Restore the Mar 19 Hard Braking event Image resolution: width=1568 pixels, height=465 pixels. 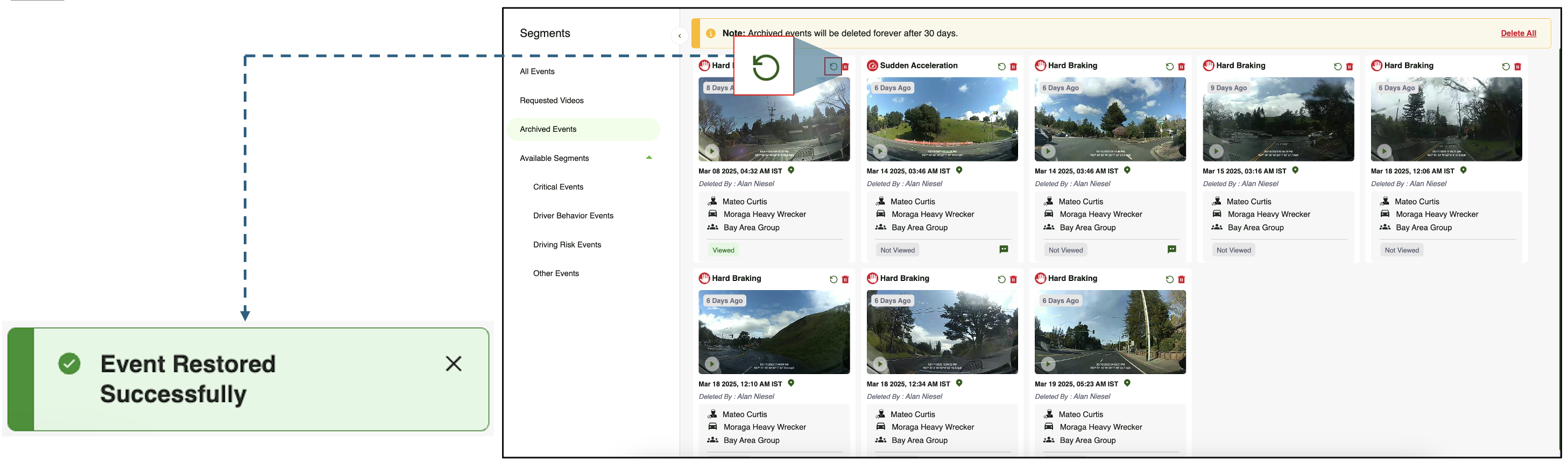pos(1169,280)
